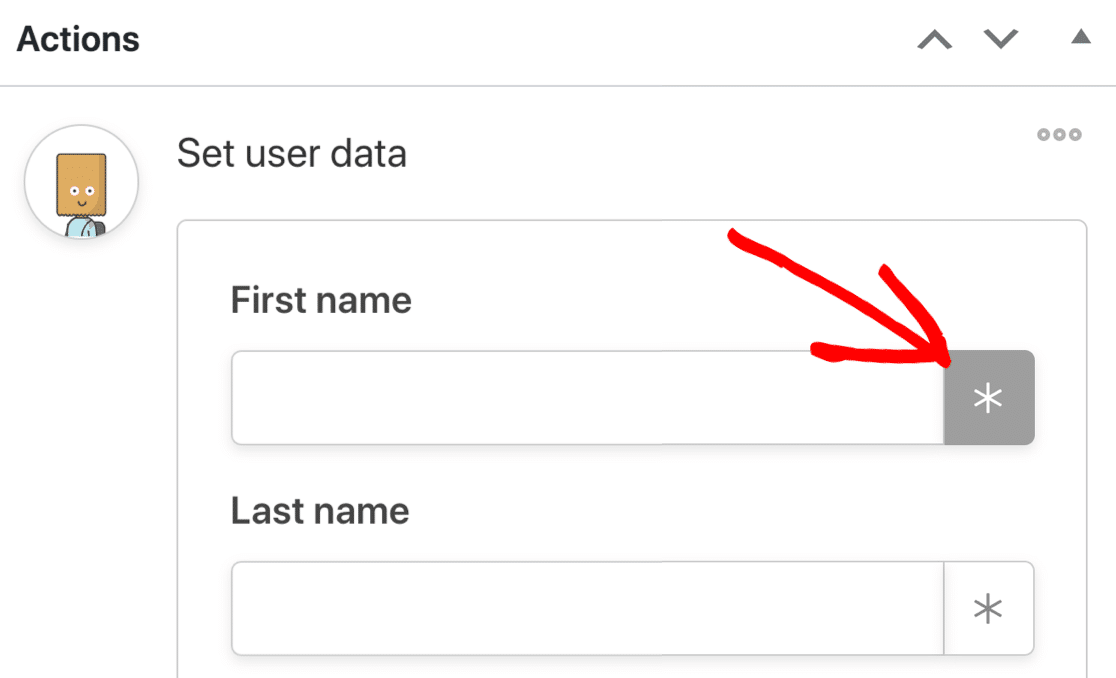The height and width of the screenshot is (678, 1116).
Task: Click the Last name field label
Action: [x=320, y=511]
